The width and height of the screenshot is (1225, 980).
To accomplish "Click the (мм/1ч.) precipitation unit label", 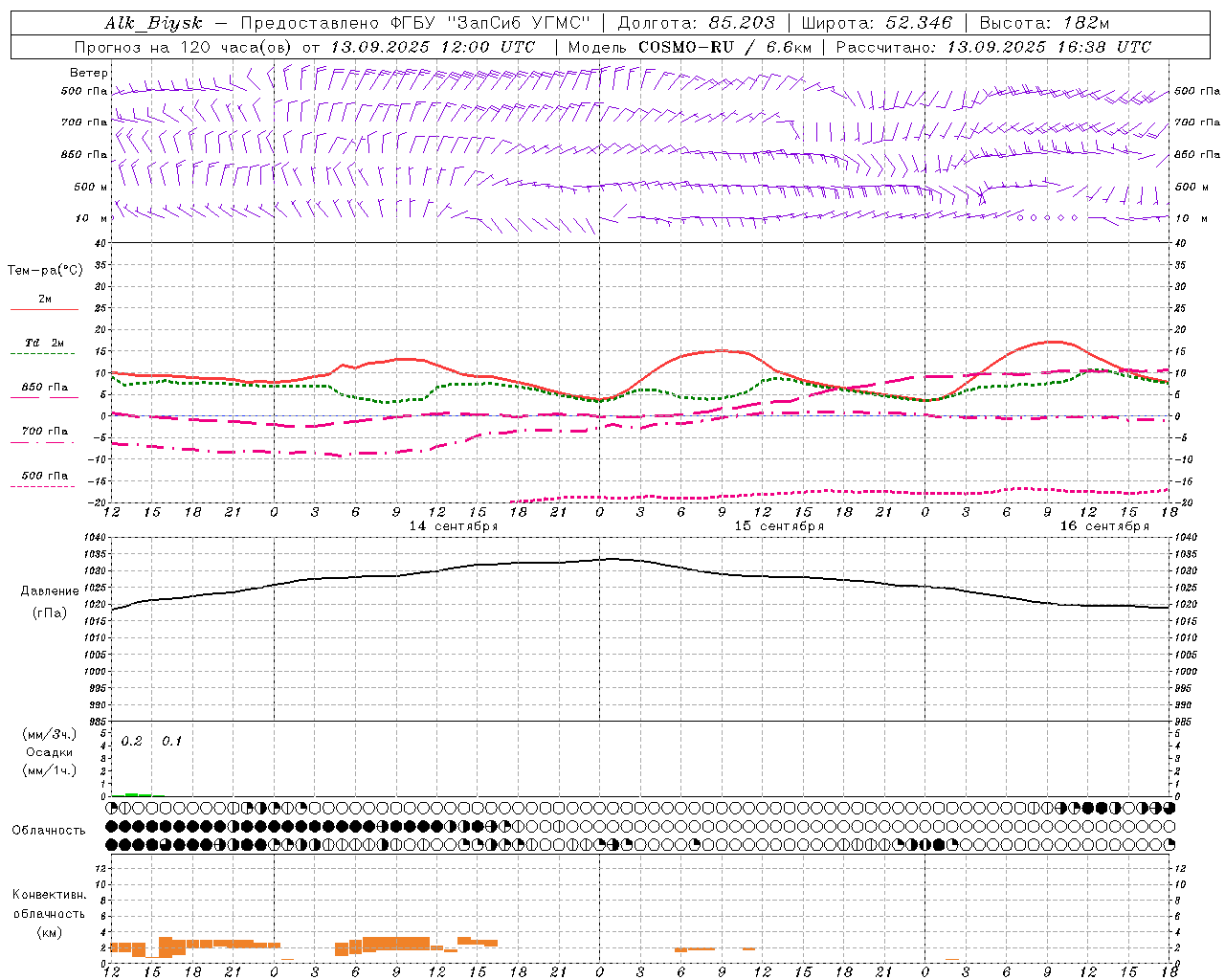I will 50,771.
